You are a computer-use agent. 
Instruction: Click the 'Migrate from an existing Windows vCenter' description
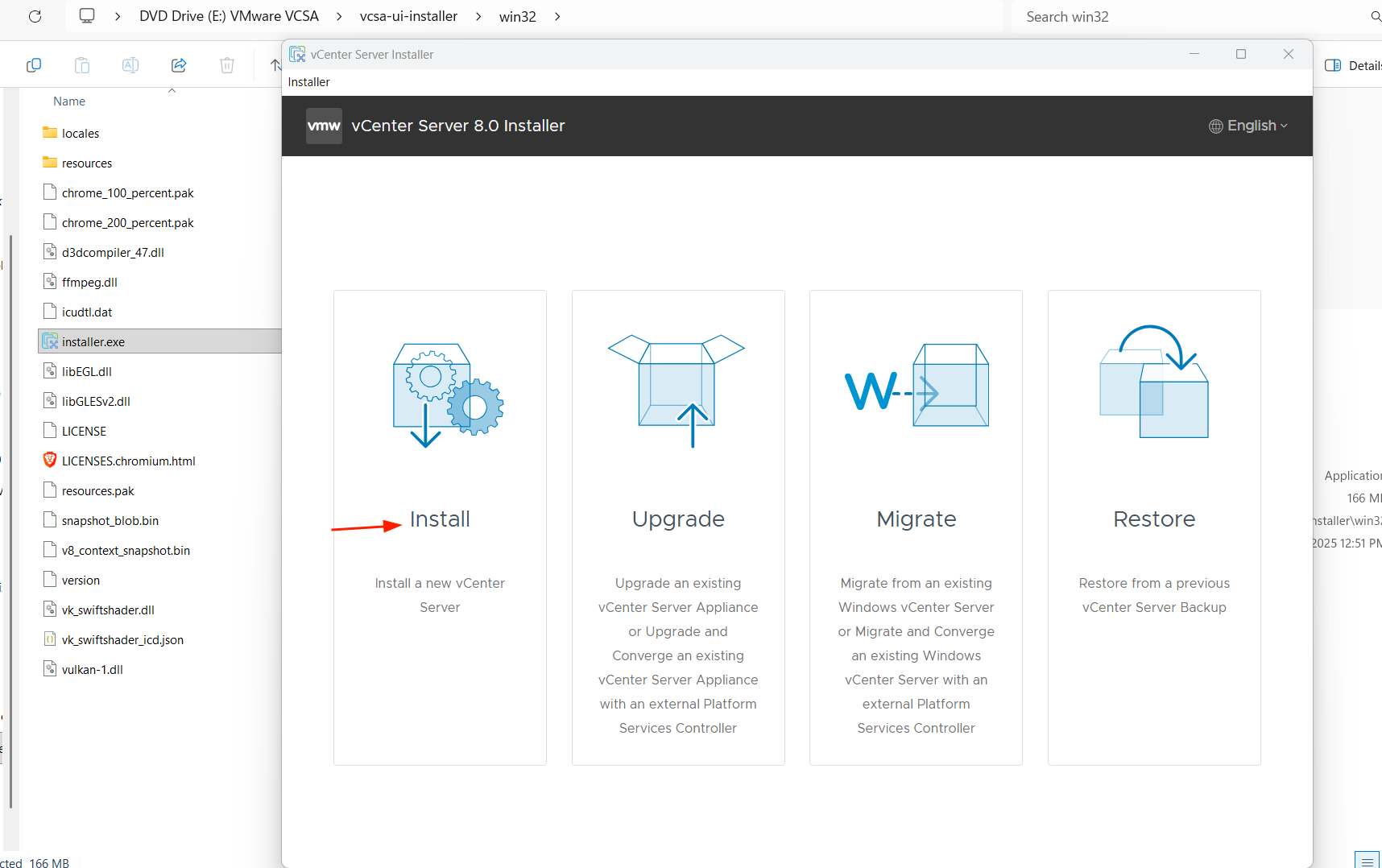click(x=917, y=655)
